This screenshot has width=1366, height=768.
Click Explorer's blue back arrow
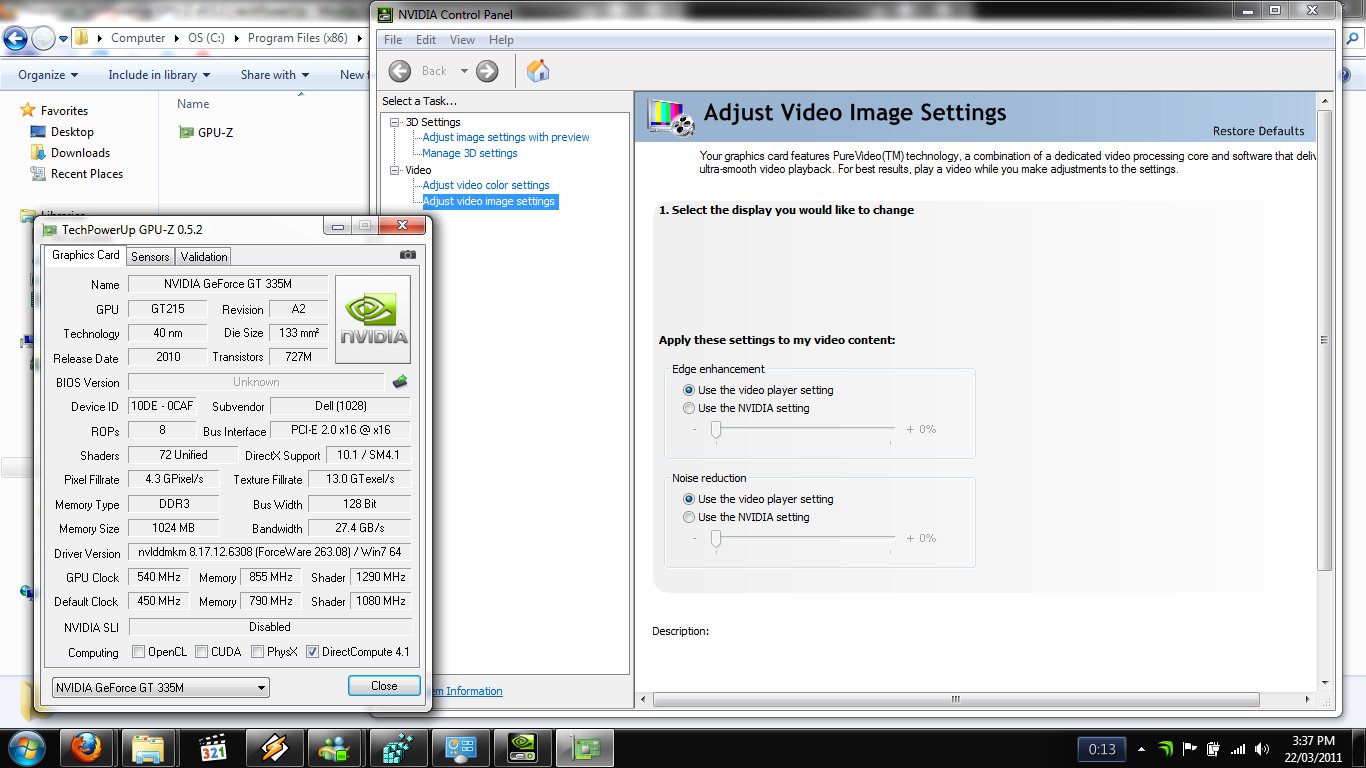pos(16,39)
